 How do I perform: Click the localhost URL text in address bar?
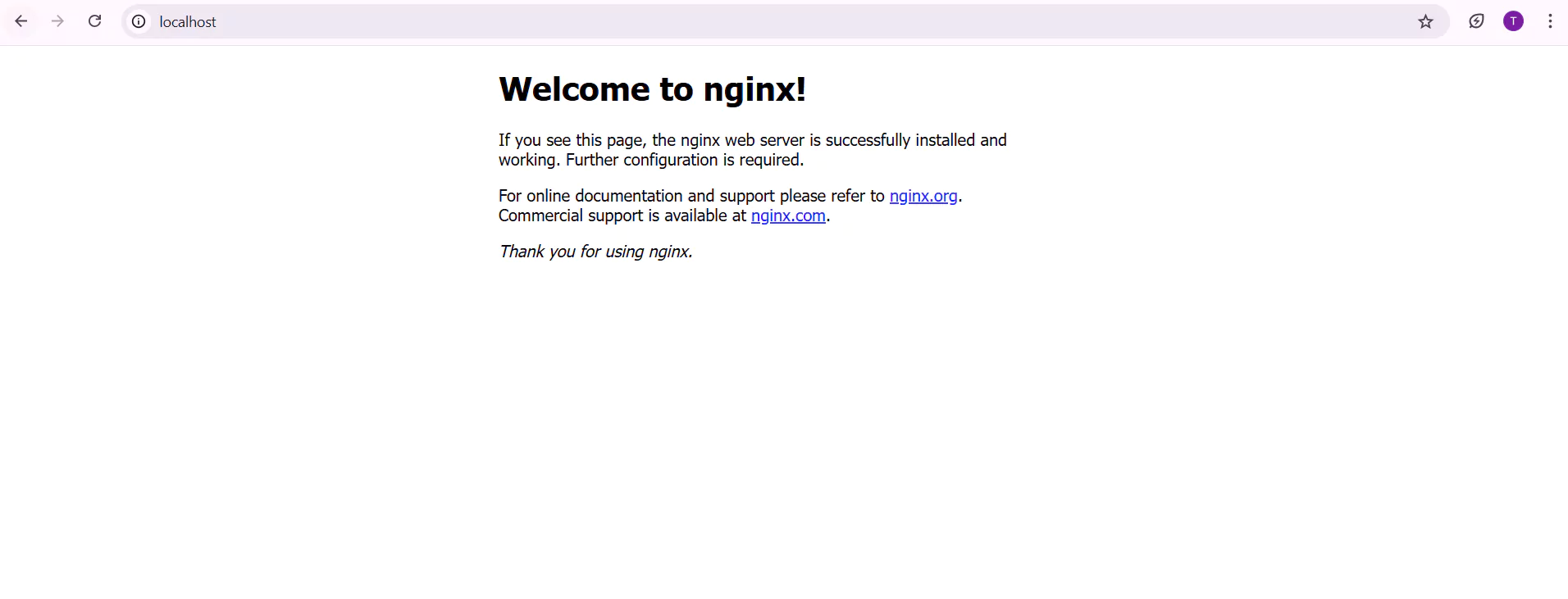click(x=188, y=22)
